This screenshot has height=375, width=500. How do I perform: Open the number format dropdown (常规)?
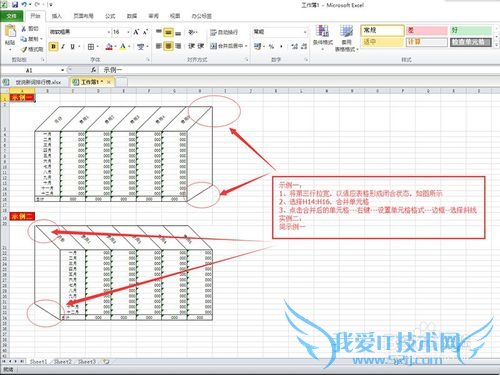pyautogui.click(x=305, y=32)
